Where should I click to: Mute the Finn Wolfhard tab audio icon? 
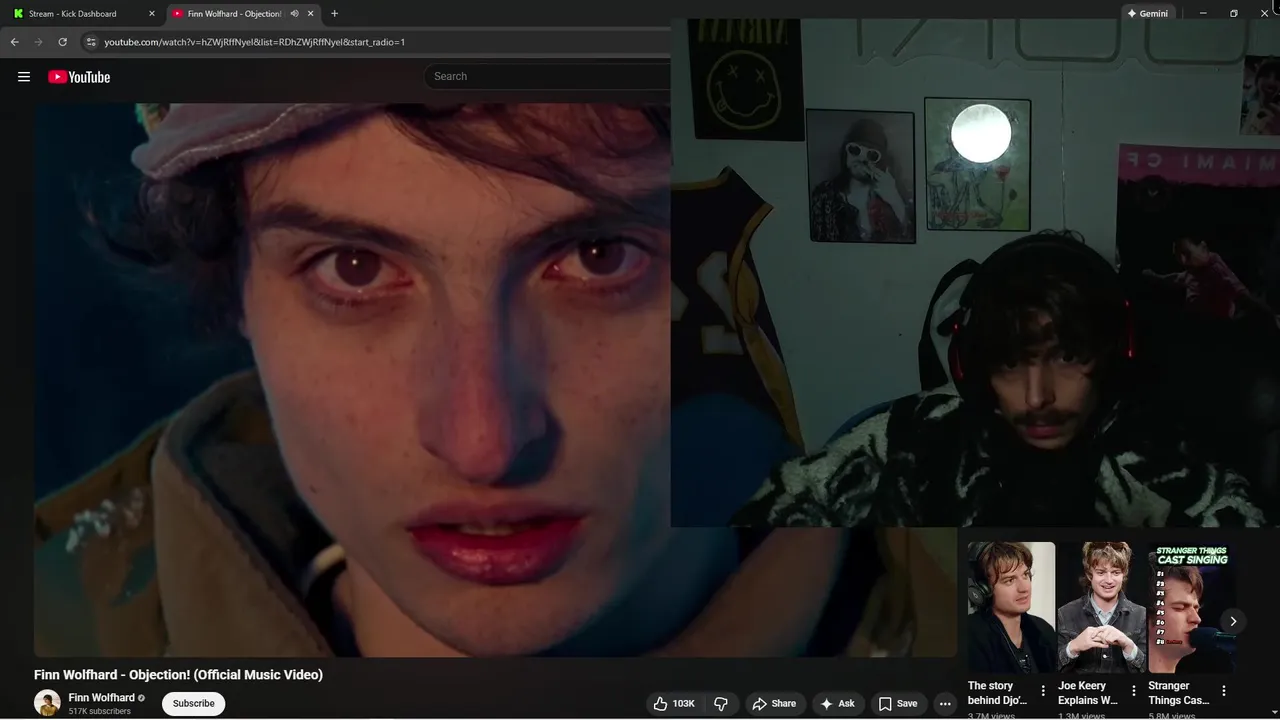coord(294,14)
